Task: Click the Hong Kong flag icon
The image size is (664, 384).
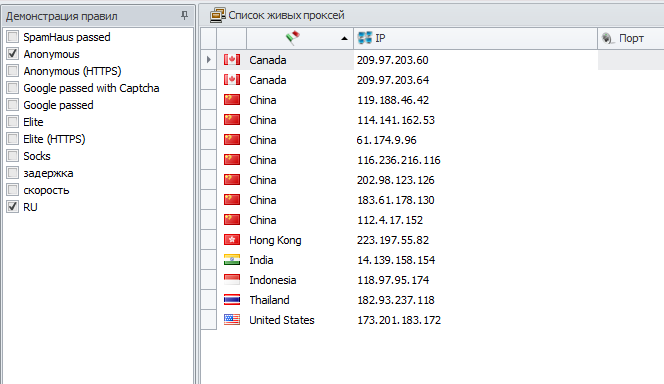Action: pos(232,240)
